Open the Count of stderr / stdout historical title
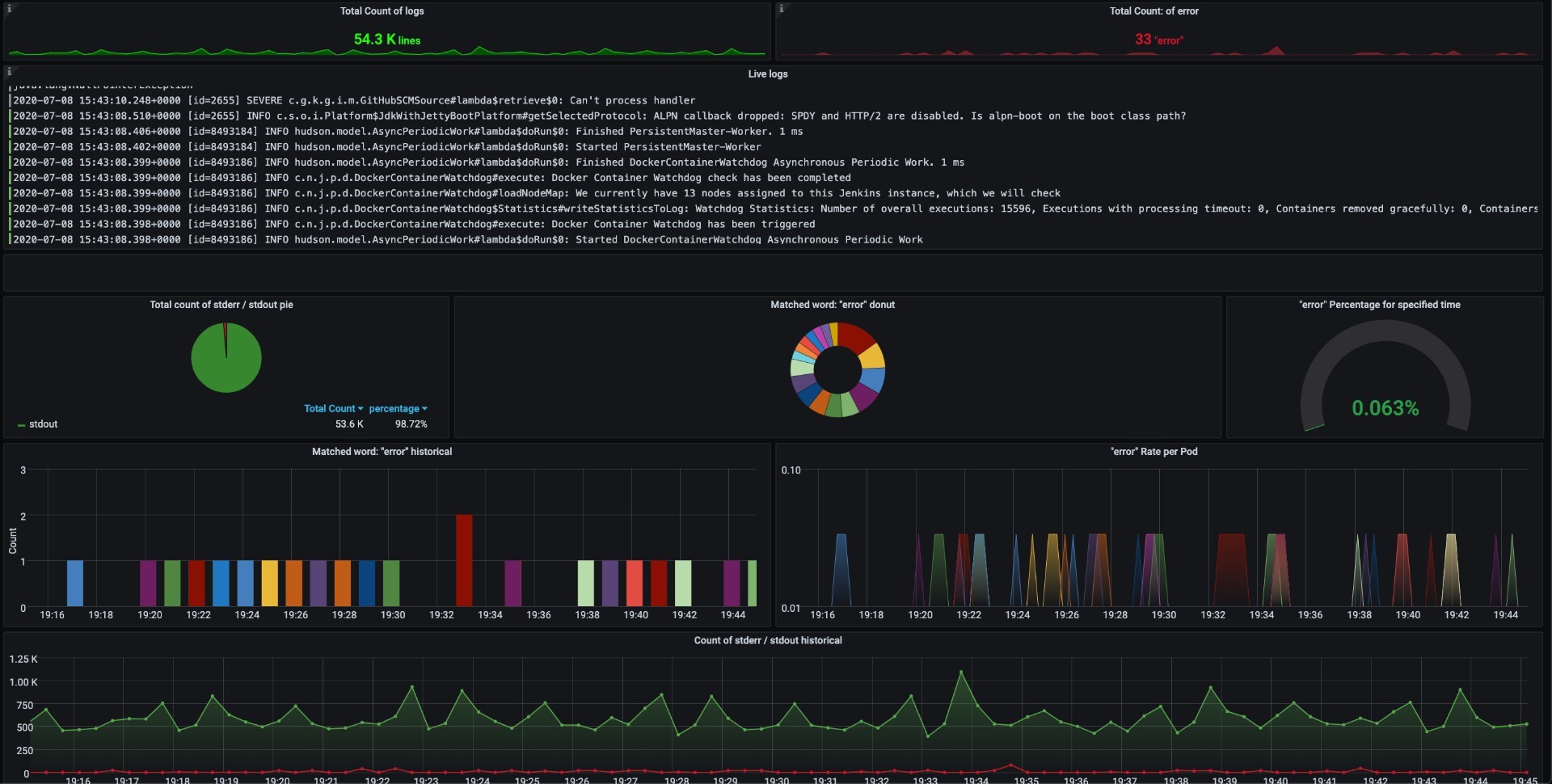Image resolution: width=1552 pixels, height=784 pixels. click(768, 640)
